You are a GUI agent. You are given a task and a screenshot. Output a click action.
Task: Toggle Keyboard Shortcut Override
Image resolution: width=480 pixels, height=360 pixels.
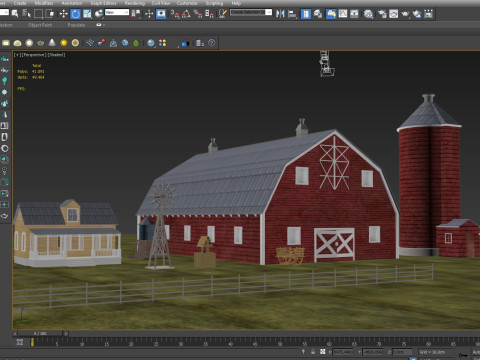[x=161, y=14]
